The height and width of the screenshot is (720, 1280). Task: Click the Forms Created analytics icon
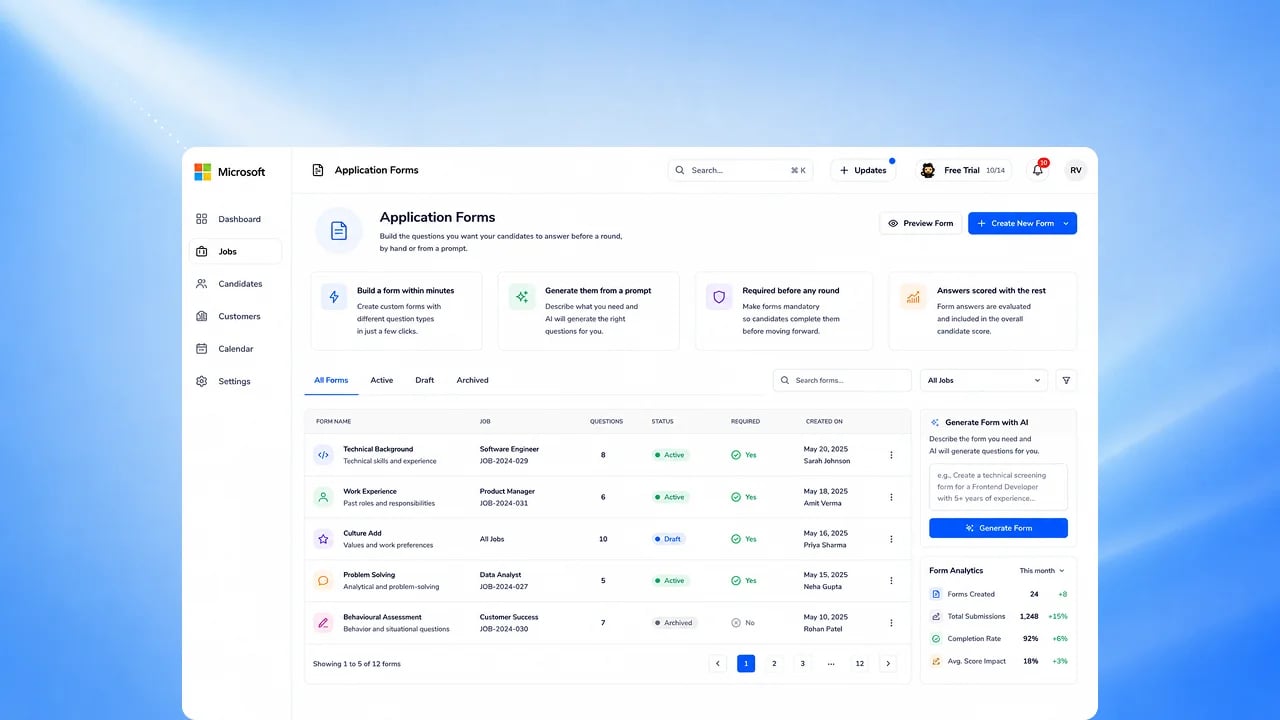[x=936, y=594]
